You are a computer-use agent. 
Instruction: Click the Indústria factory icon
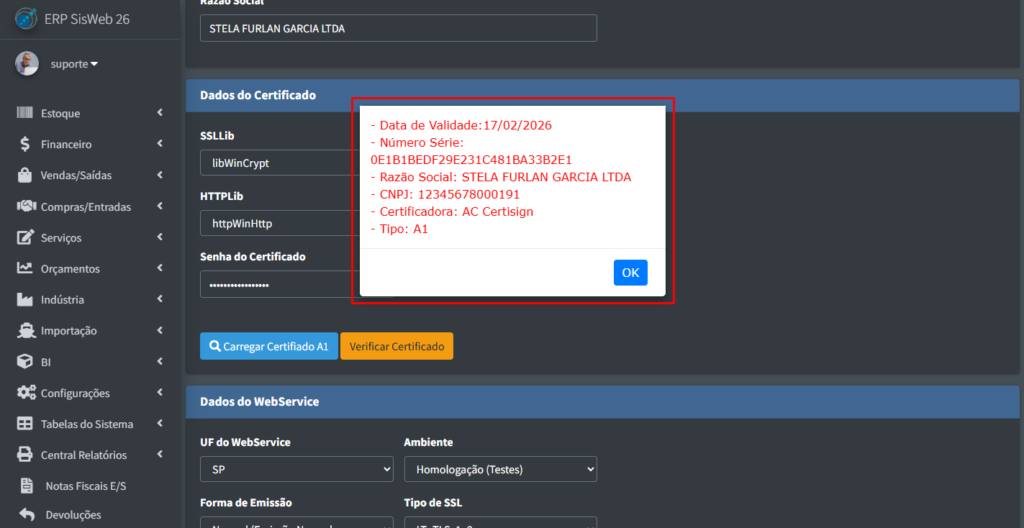pyautogui.click(x=24, y=300)
